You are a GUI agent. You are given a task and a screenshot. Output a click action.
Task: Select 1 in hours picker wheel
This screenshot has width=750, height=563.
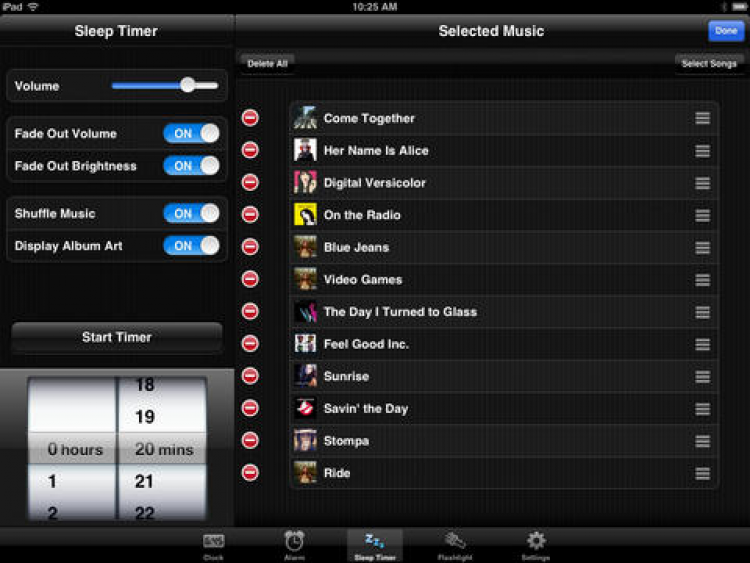click(x=52, y=481)
